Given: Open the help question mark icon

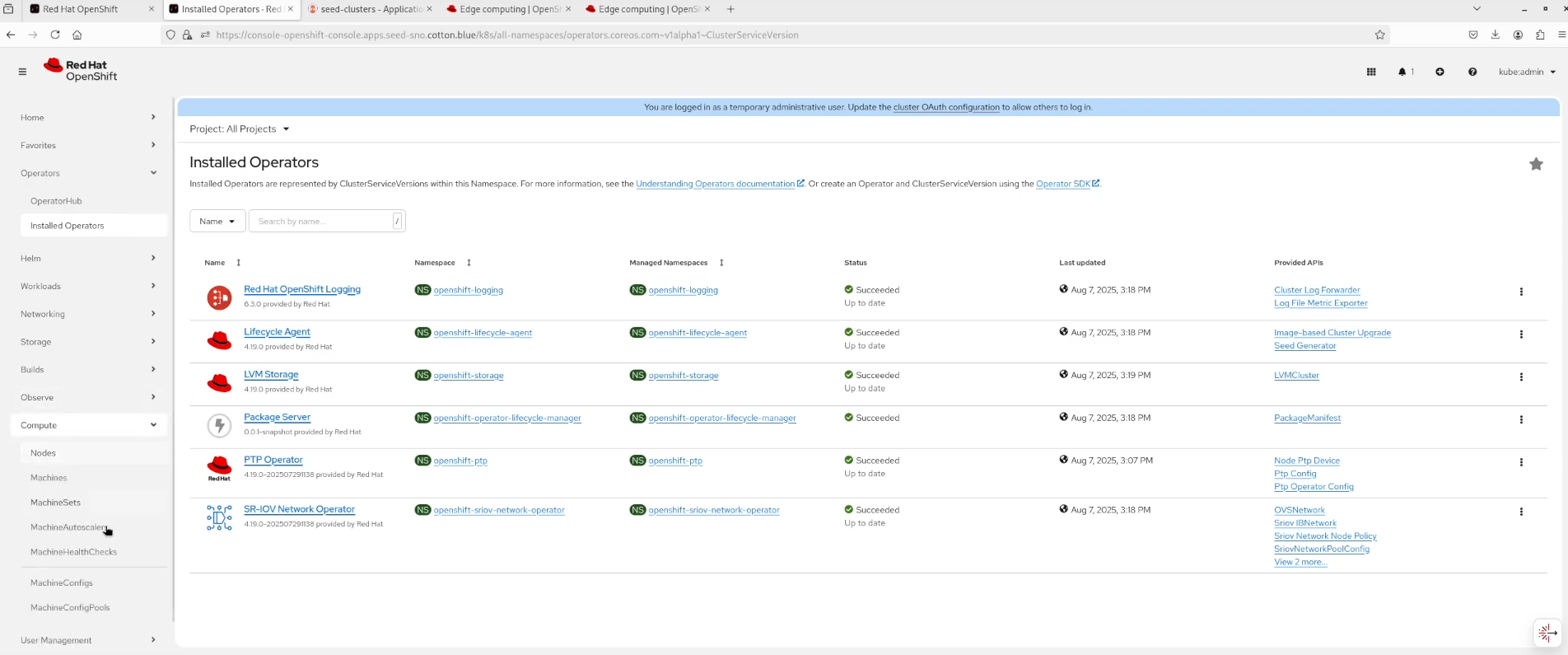Looking at the screenshot, I should 1472,72.
